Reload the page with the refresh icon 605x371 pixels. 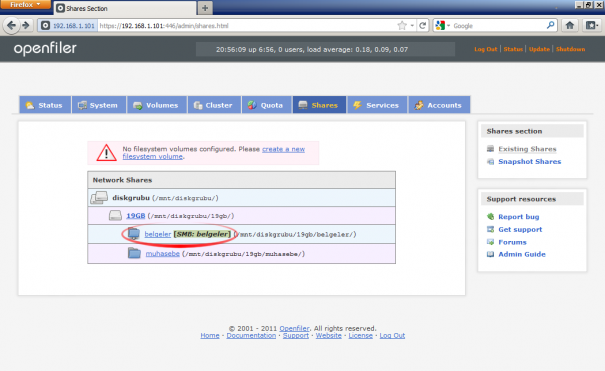pos(422,25)
